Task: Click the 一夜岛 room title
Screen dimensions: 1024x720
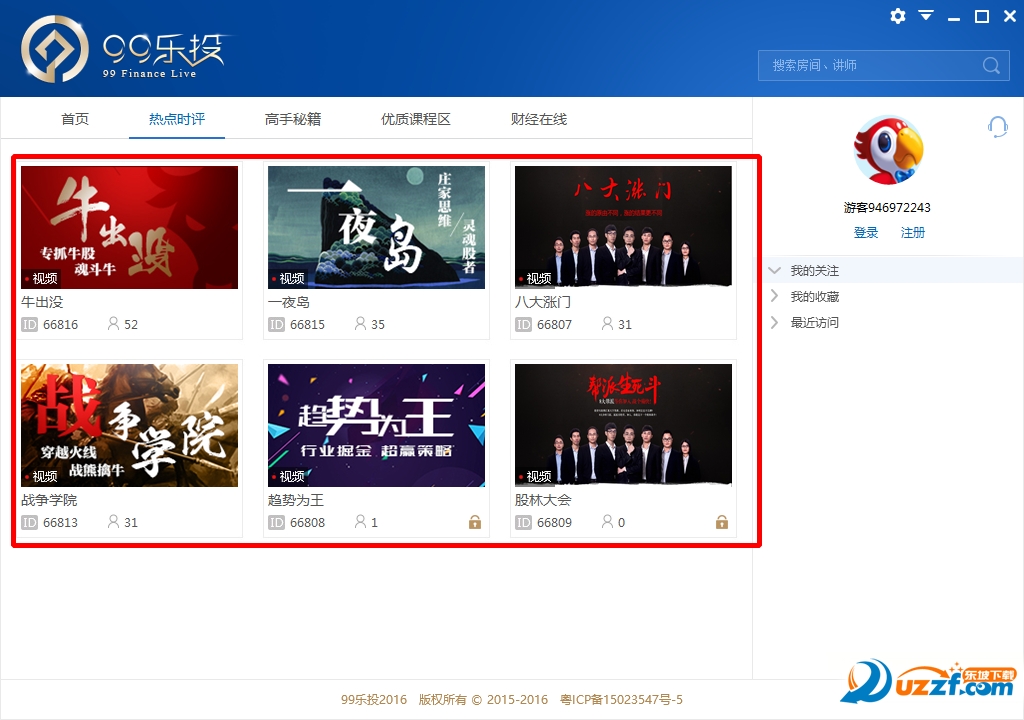Action: (x=289, y=303)
